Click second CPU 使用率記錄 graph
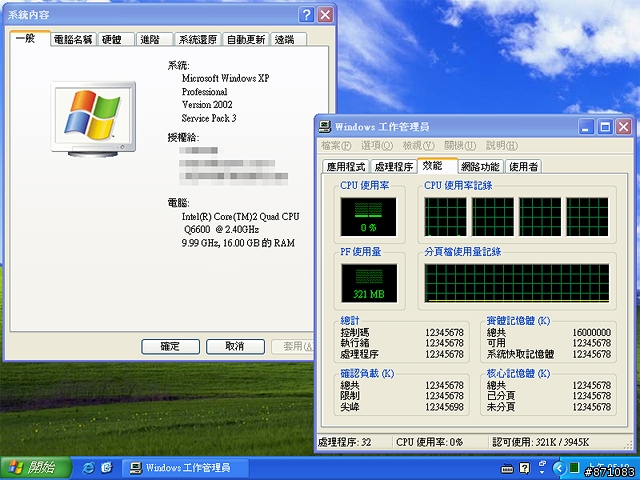640x480 pixels. (493, 217)
